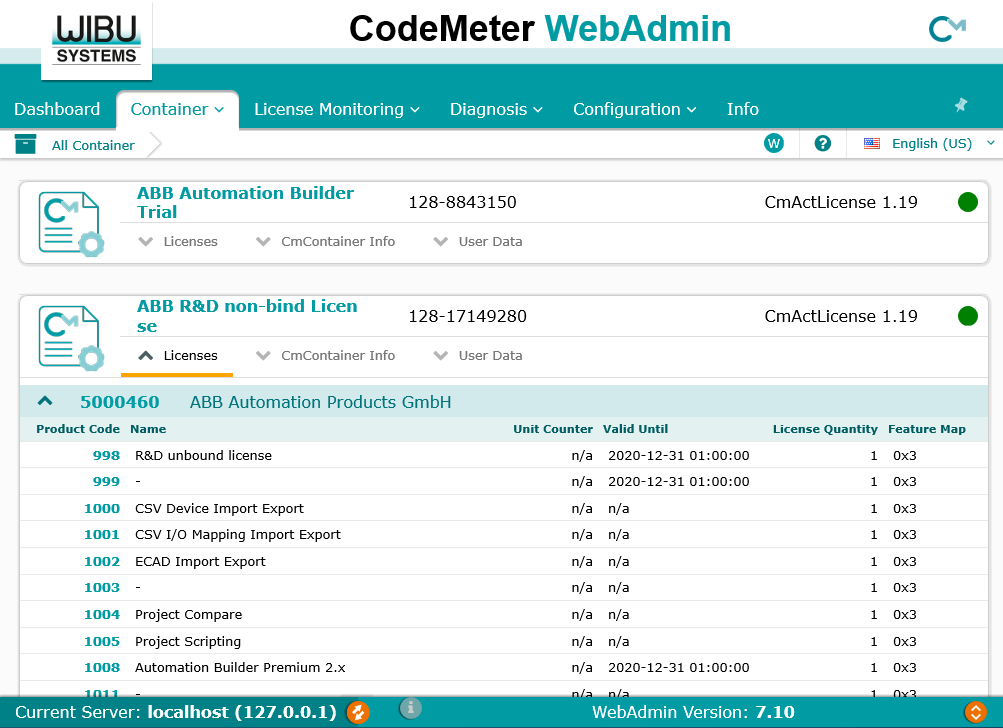Open product code 1008
Image resolution: width=1003 pixels, height=728 pixels.
pos(102,668)
